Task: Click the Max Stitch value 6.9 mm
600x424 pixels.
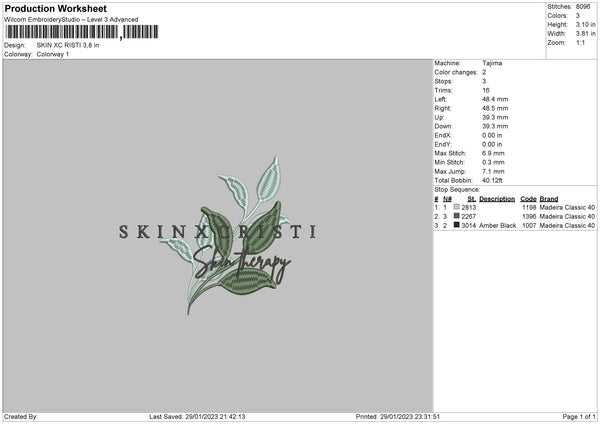Action: [493, 153]
